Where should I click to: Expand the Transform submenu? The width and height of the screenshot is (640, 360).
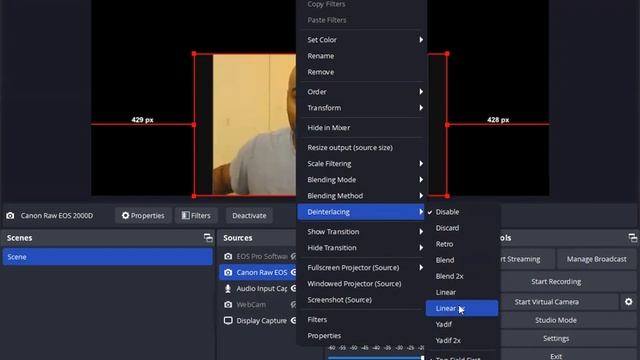361,108
